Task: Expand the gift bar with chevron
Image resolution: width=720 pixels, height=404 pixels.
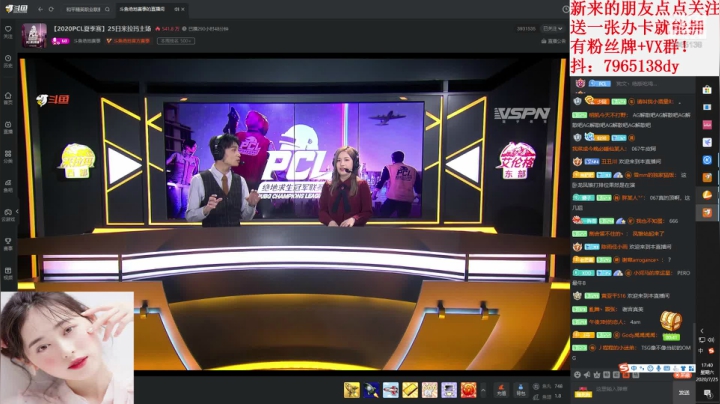Action: point(483,390)
